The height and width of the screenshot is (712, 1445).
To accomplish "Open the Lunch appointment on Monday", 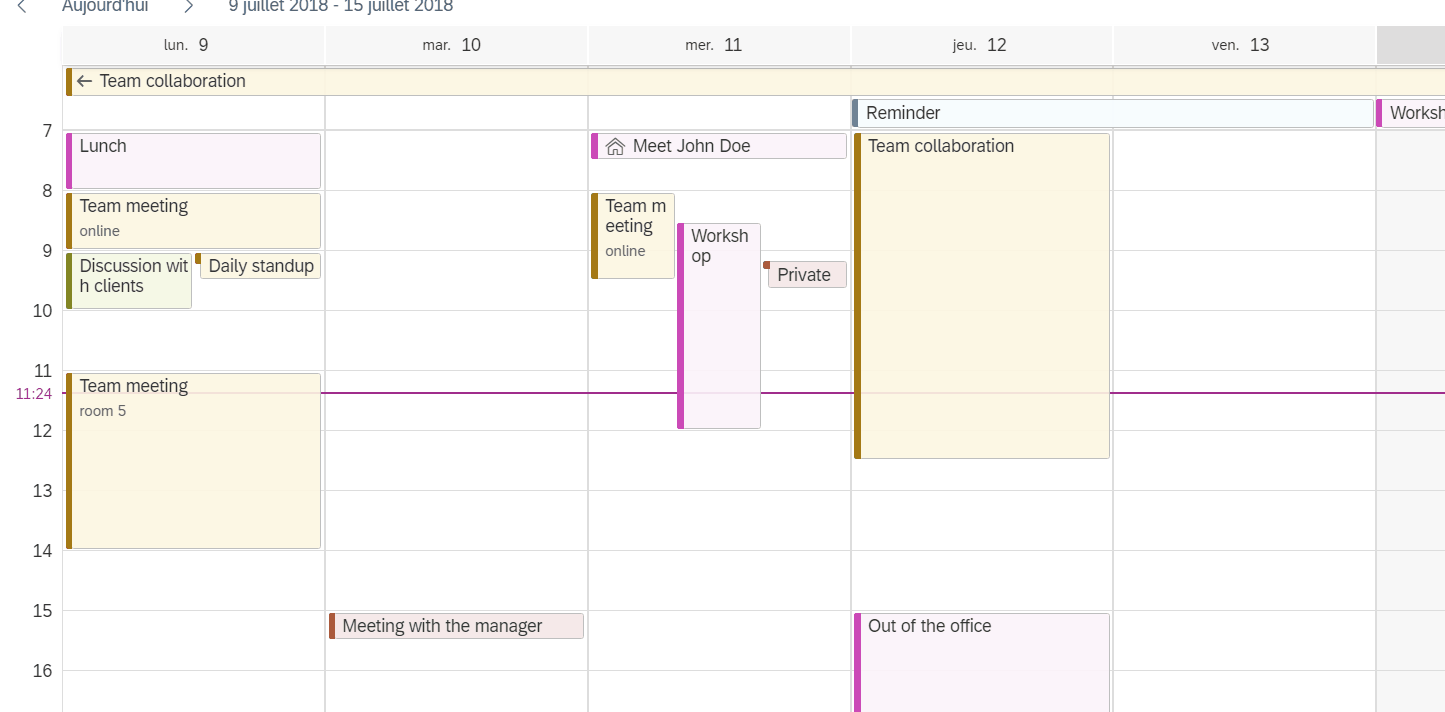I will pyautogui.click(x=192, y=158).
